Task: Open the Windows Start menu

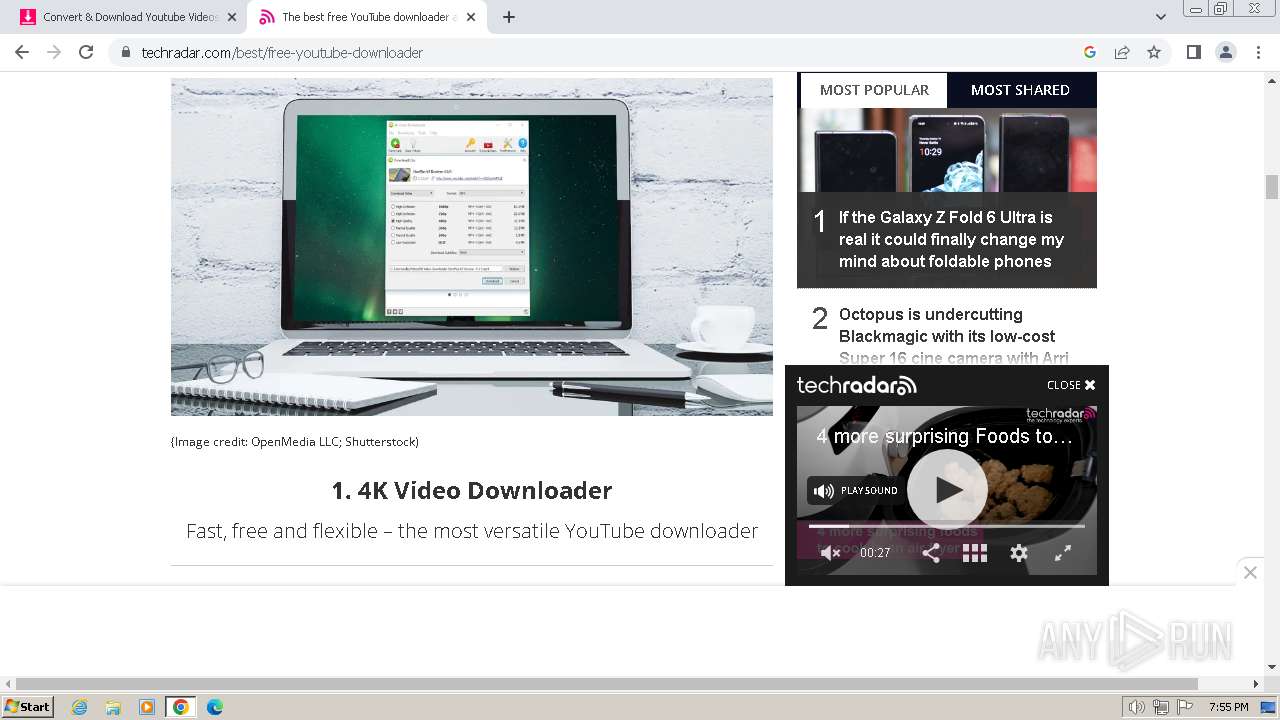Action: coord(27,707)
